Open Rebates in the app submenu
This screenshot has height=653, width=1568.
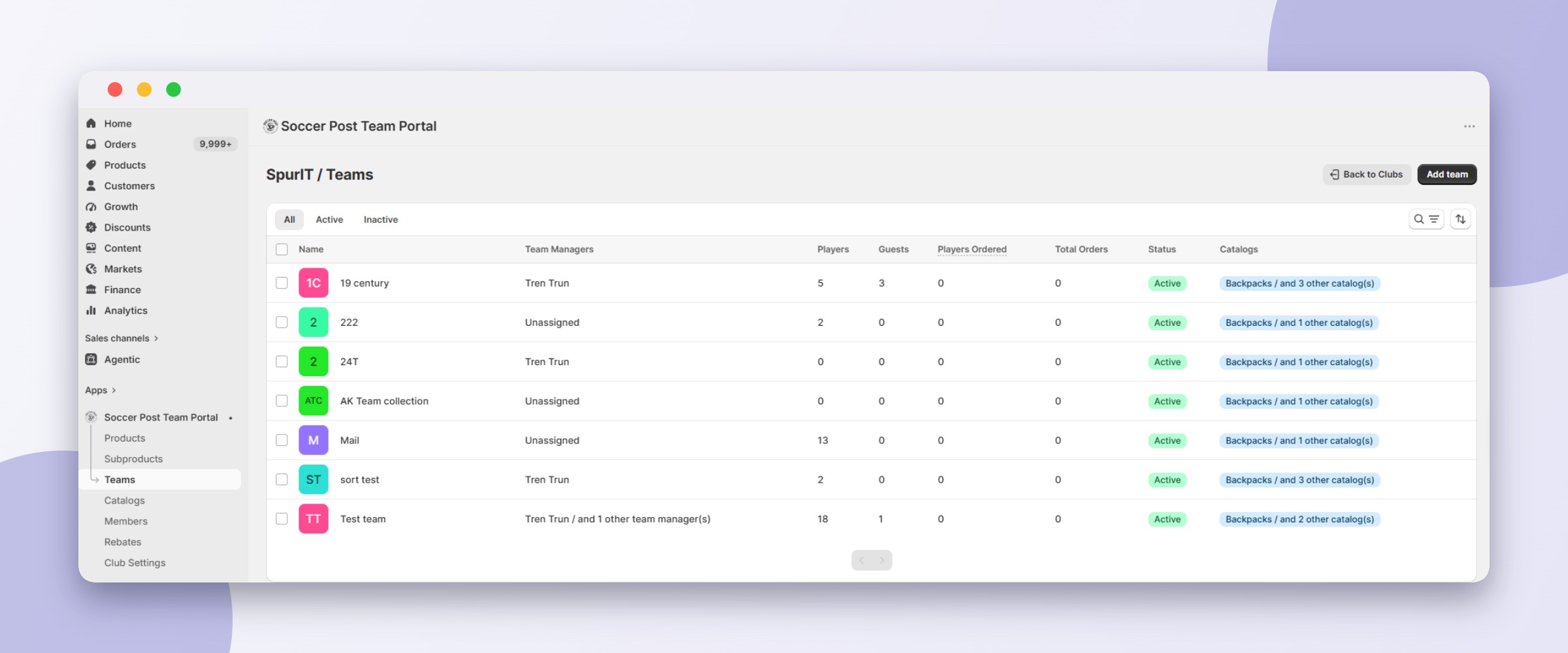(123, 542)
